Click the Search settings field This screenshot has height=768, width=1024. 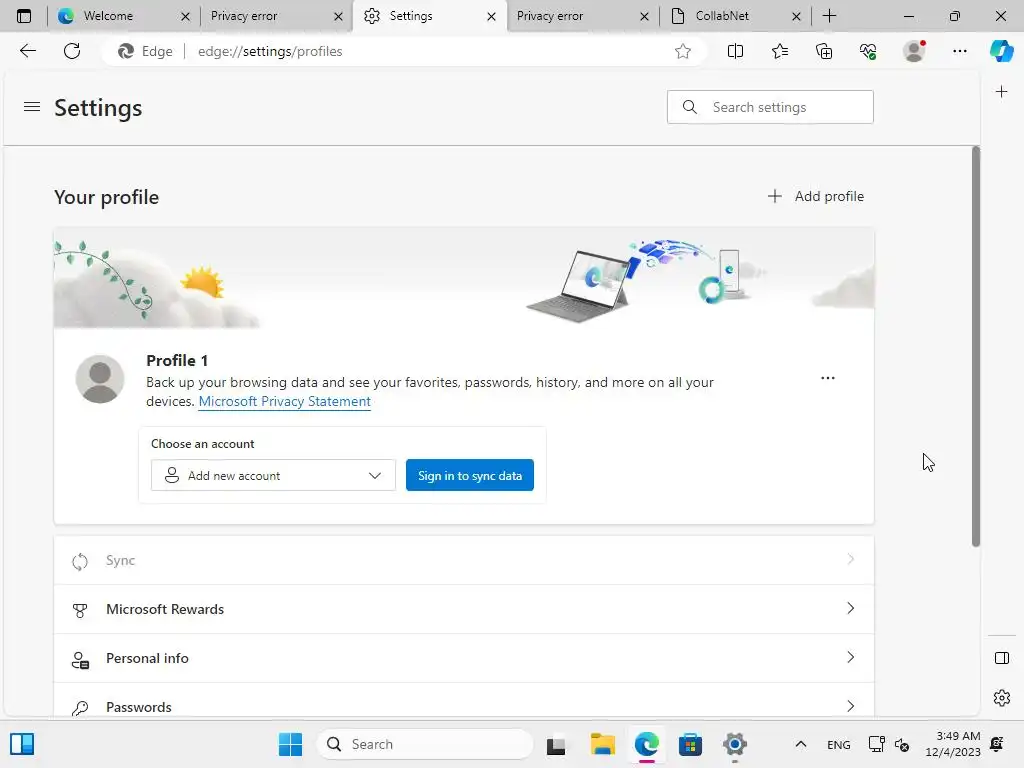coord(770,107)
